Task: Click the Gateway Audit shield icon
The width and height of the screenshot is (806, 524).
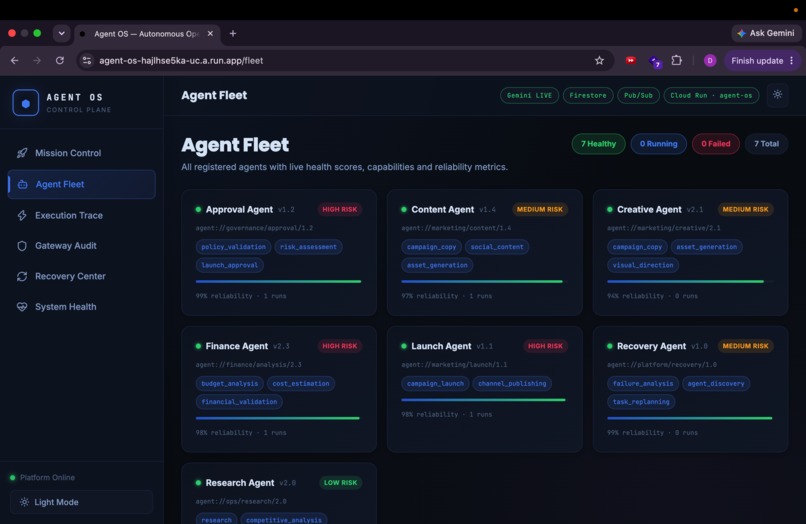Action: 22,246
